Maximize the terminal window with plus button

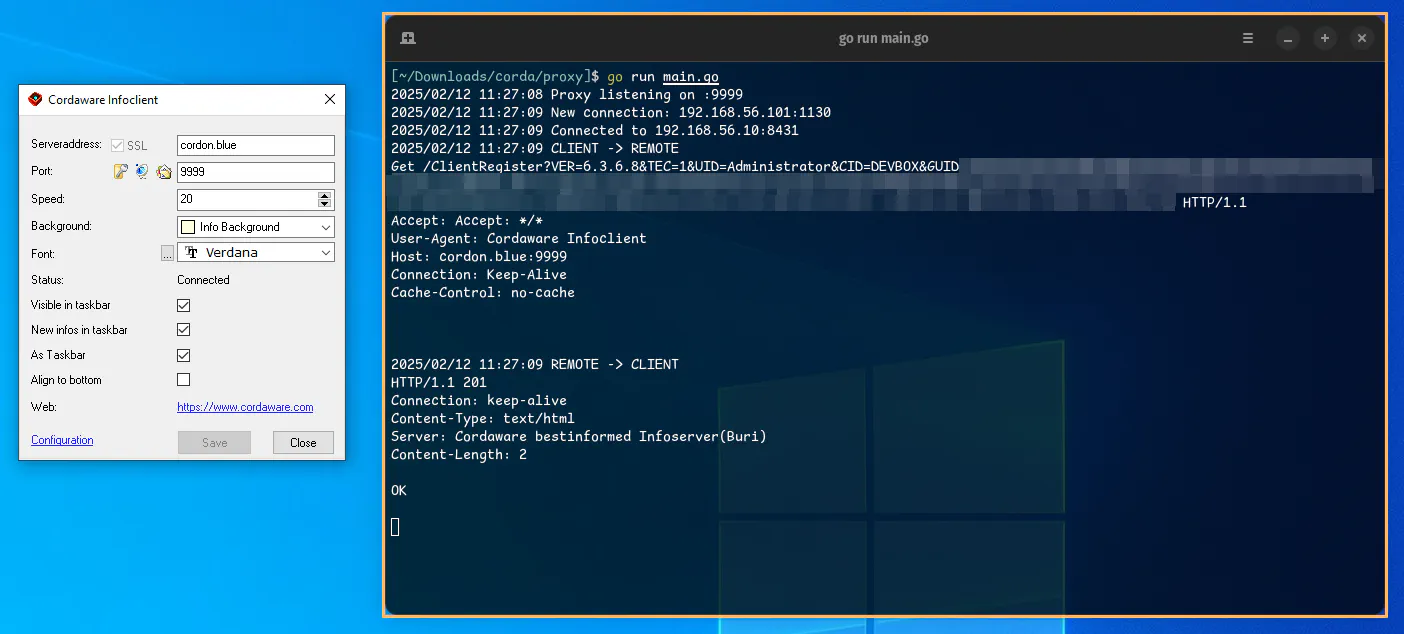coord(1325,39)
